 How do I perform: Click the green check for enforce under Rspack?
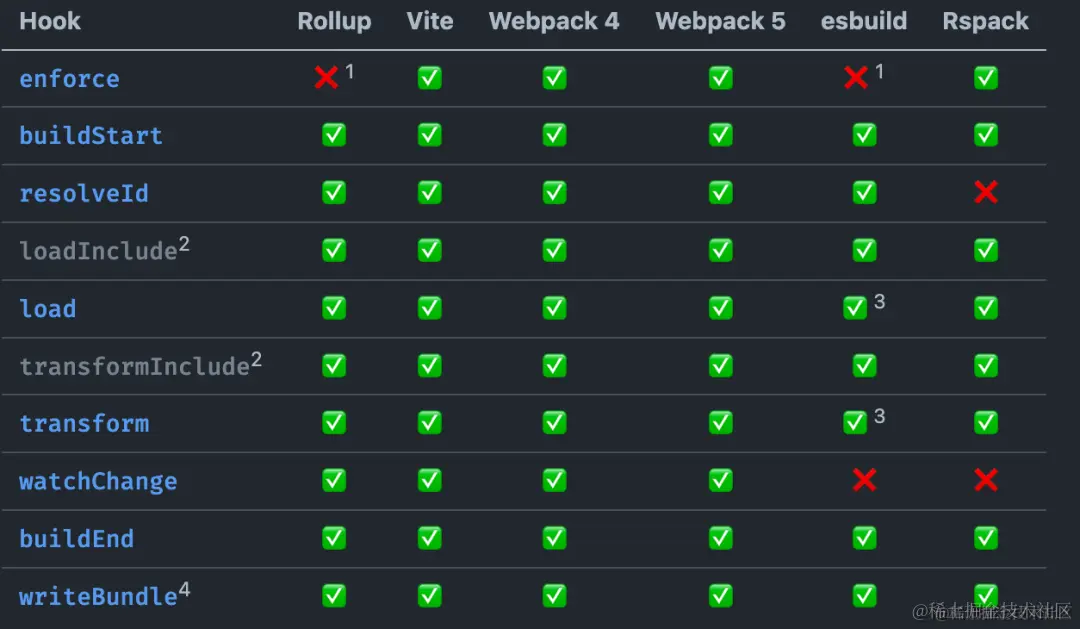(986, 78)
